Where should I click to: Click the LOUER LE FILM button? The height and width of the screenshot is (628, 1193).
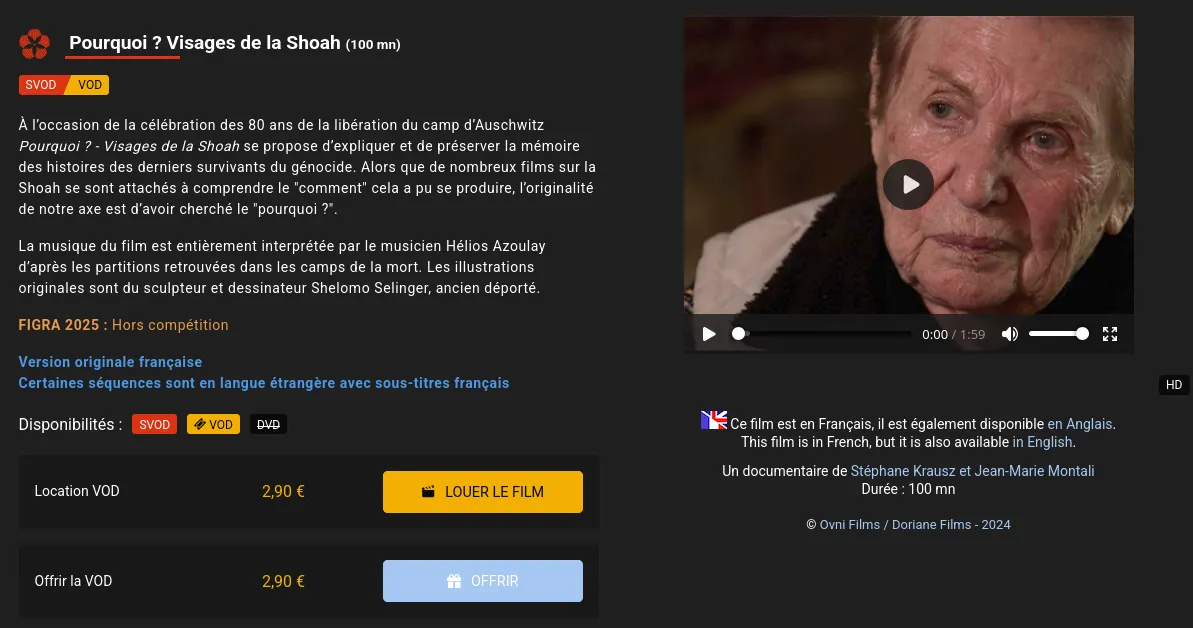(x=482, y=492)
